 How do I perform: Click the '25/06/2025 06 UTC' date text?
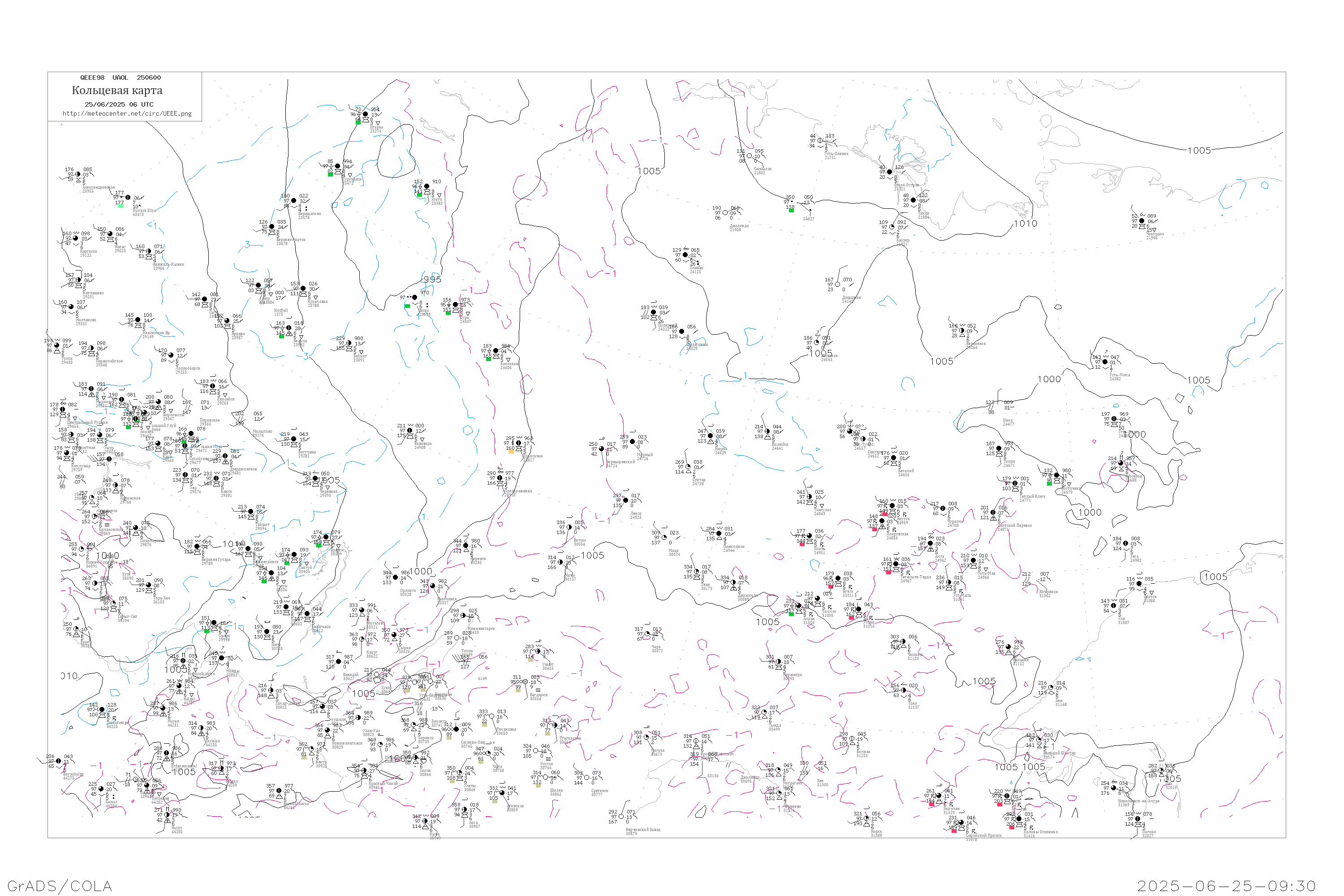click(x=119, y=104)
